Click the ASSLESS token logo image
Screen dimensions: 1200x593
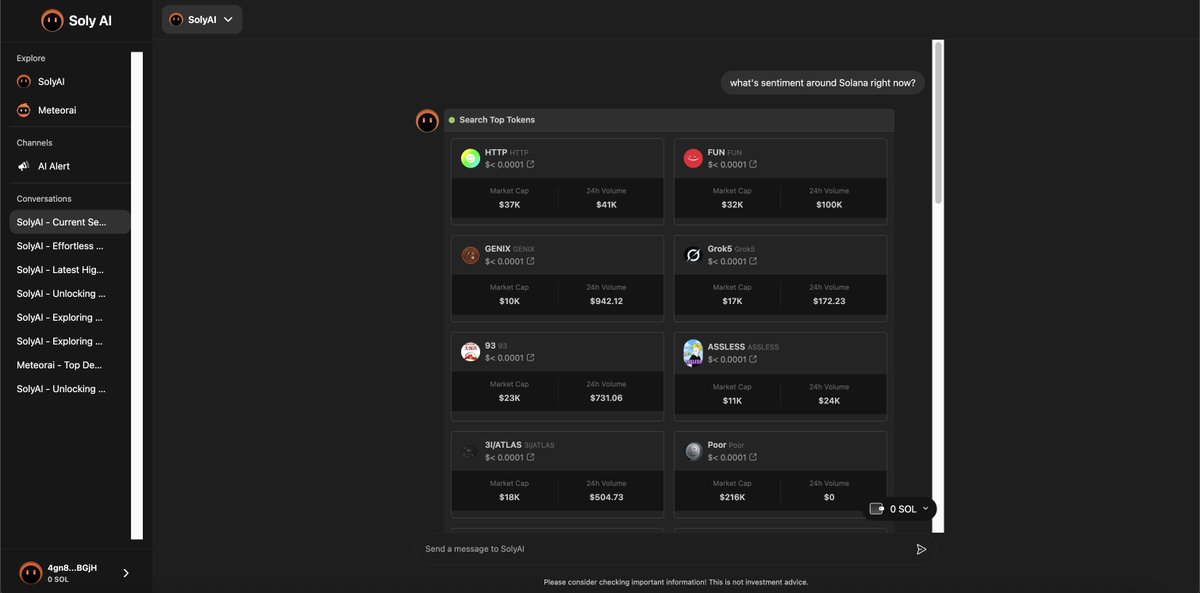(693, 353)
